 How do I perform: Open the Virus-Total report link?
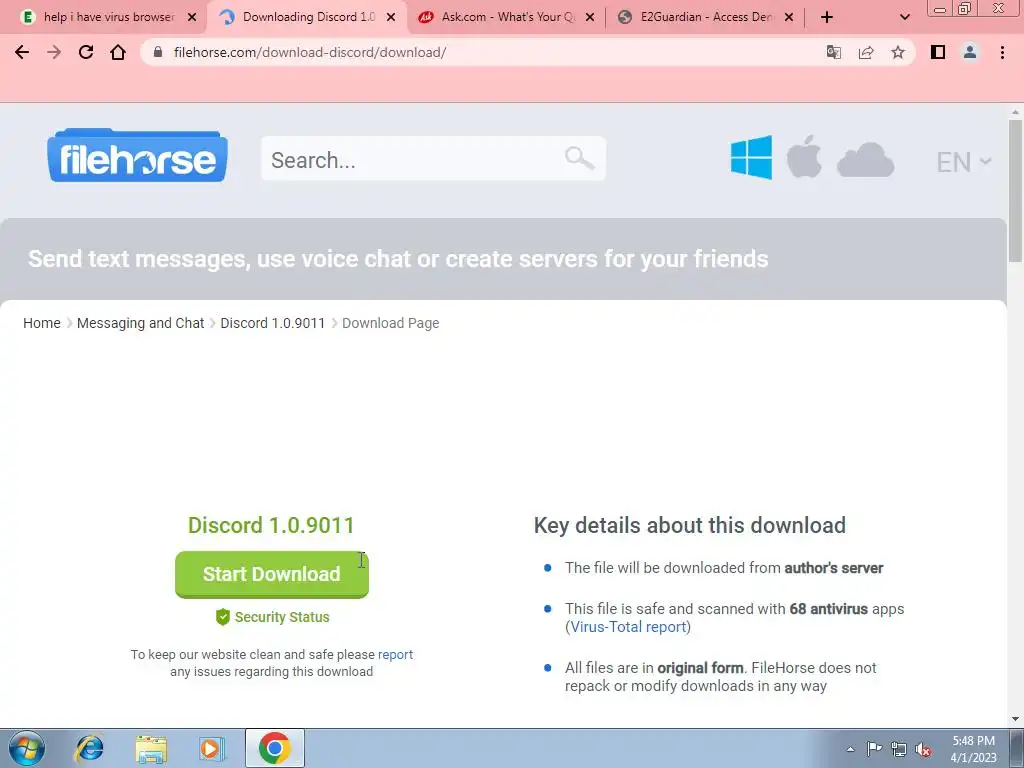click(628, 627)
